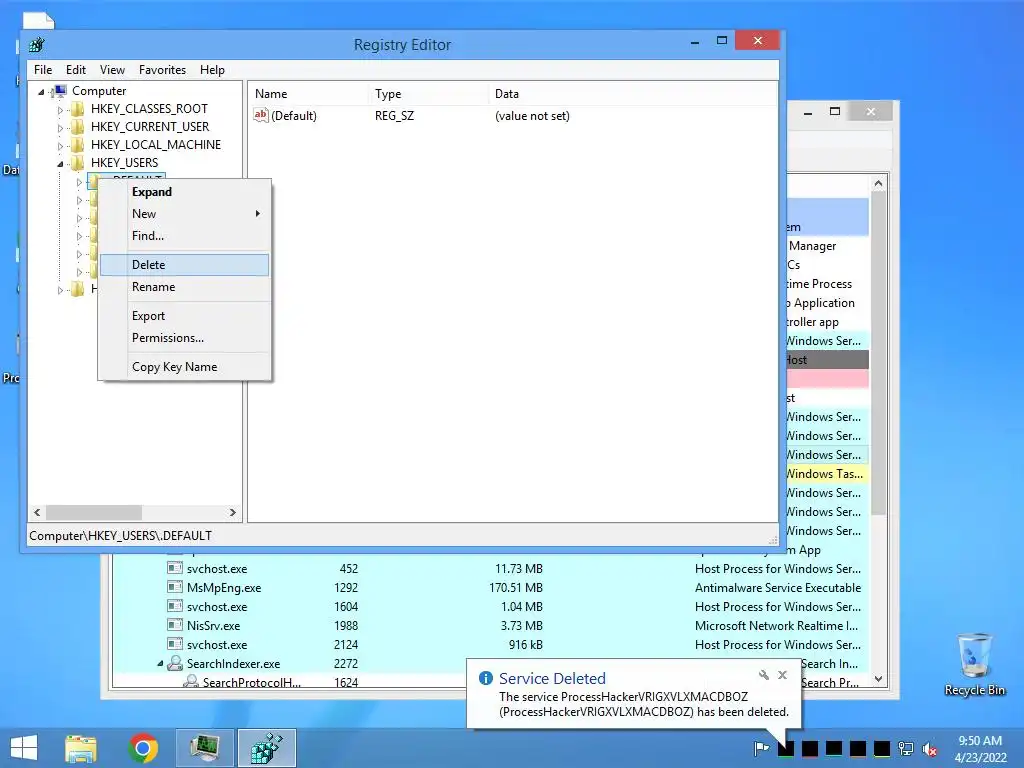Click SearchIndexer.exe process icon

174,663
